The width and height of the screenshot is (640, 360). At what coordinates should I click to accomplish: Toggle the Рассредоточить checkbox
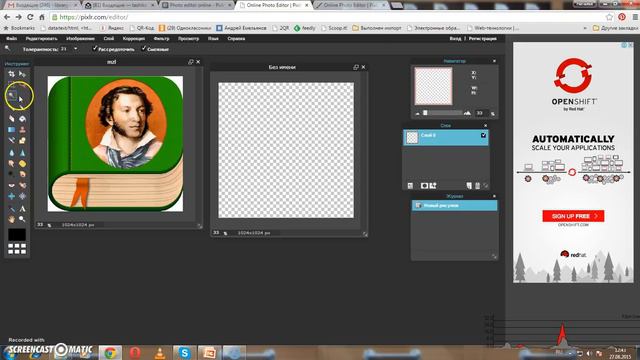[x=95, y=49]
